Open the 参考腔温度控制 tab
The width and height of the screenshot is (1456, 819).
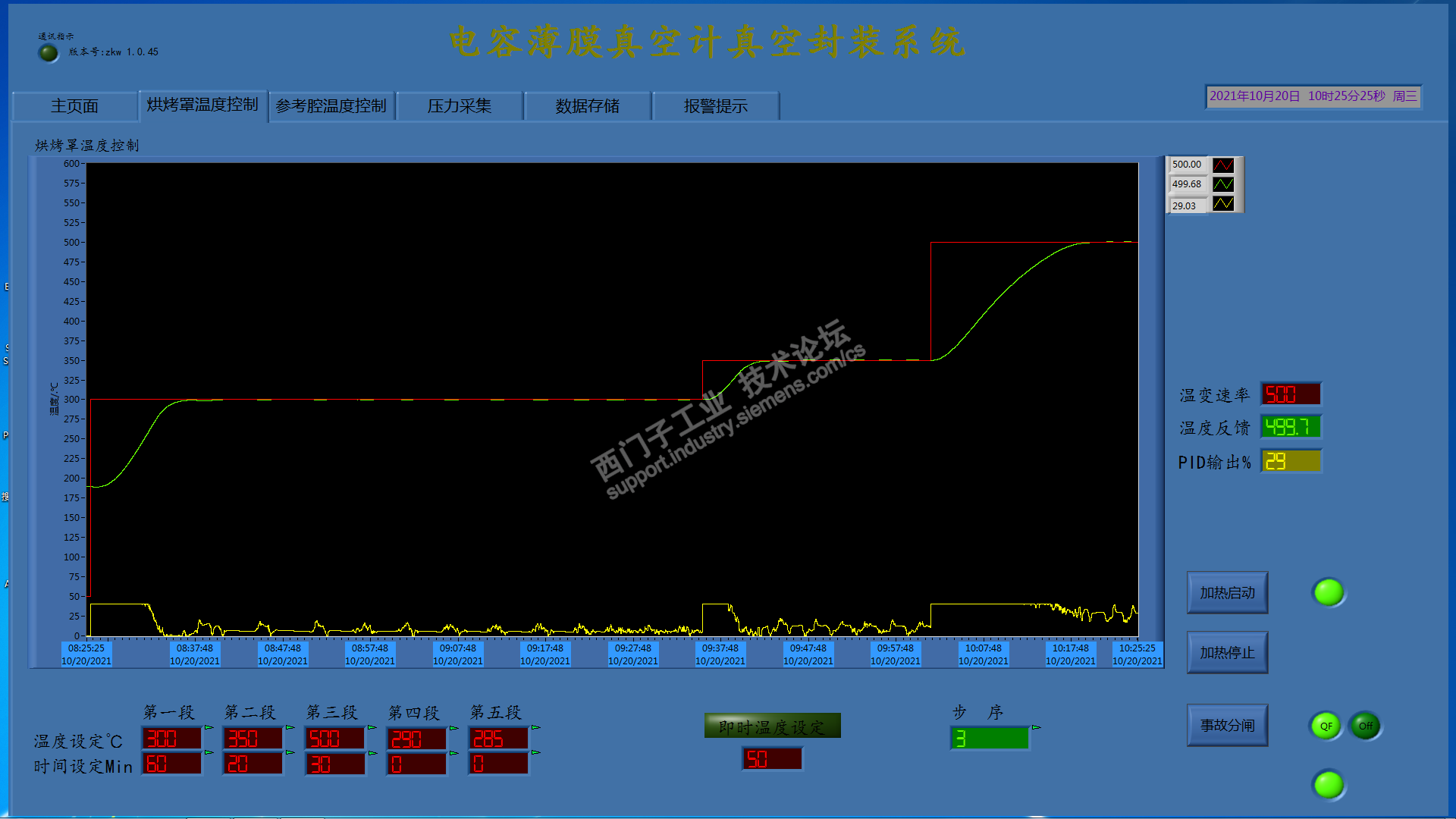point(331,106)
